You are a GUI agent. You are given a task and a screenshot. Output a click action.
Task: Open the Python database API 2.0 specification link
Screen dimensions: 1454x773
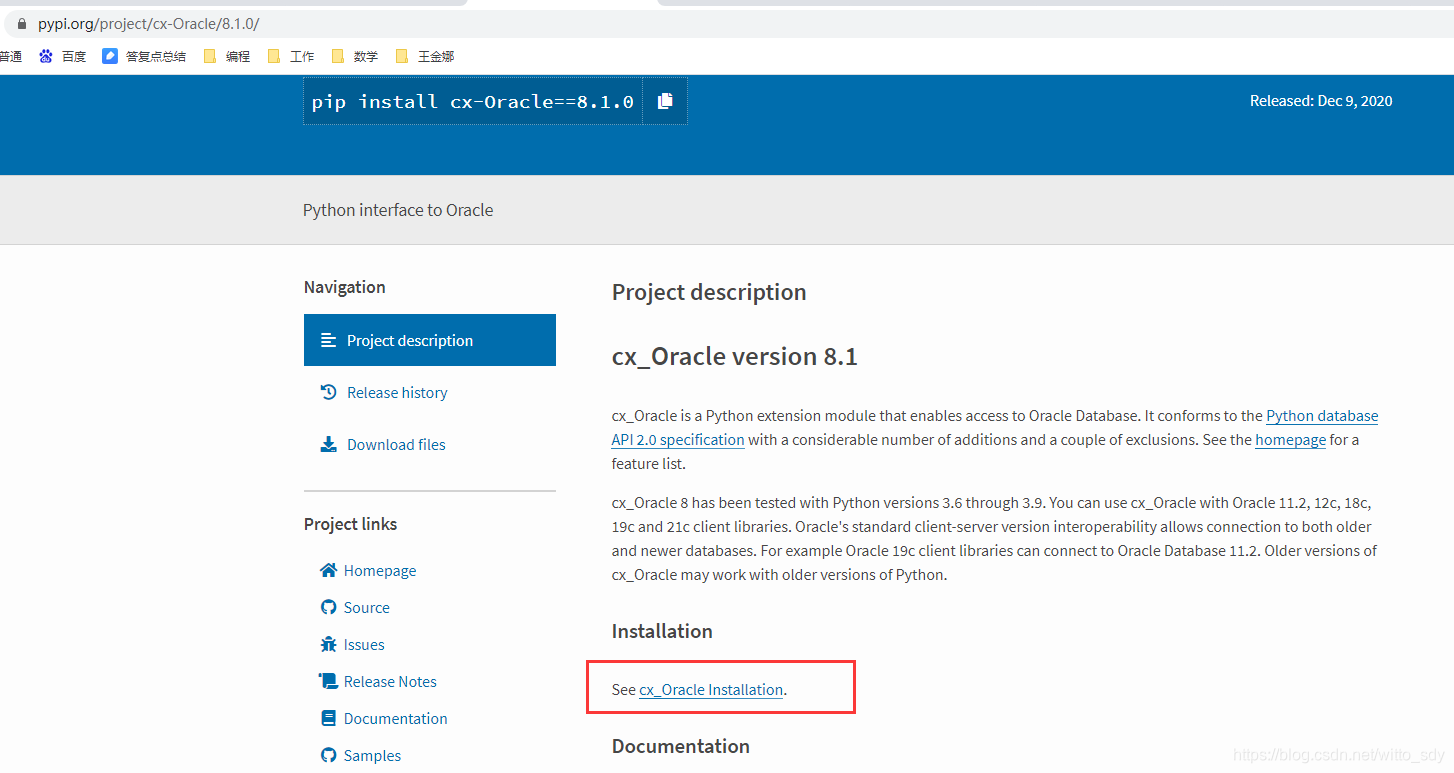pyautogui.click(x=1321, y=416)
